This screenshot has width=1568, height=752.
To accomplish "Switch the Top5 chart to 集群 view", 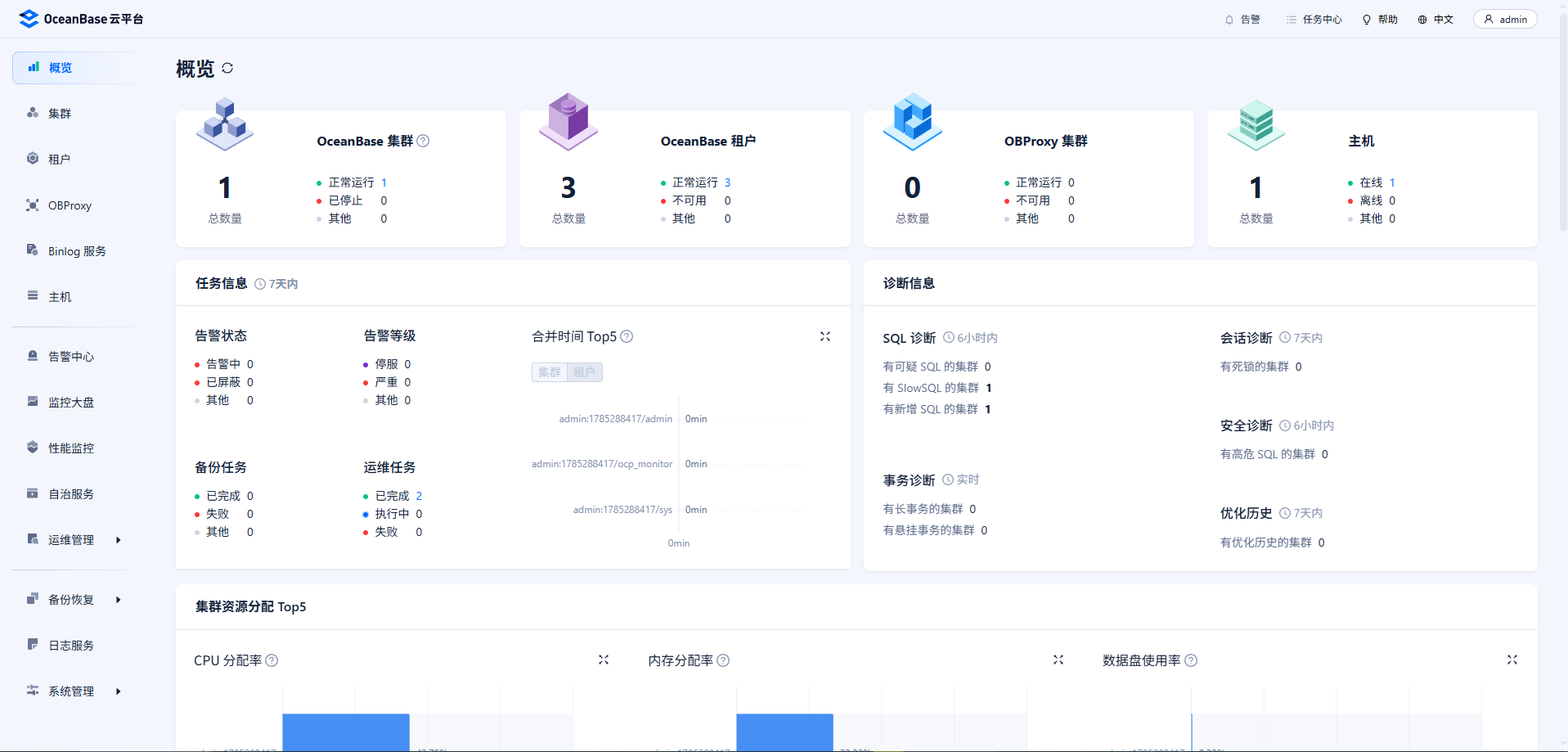I will pyautogui.click(x=550, y=372).
